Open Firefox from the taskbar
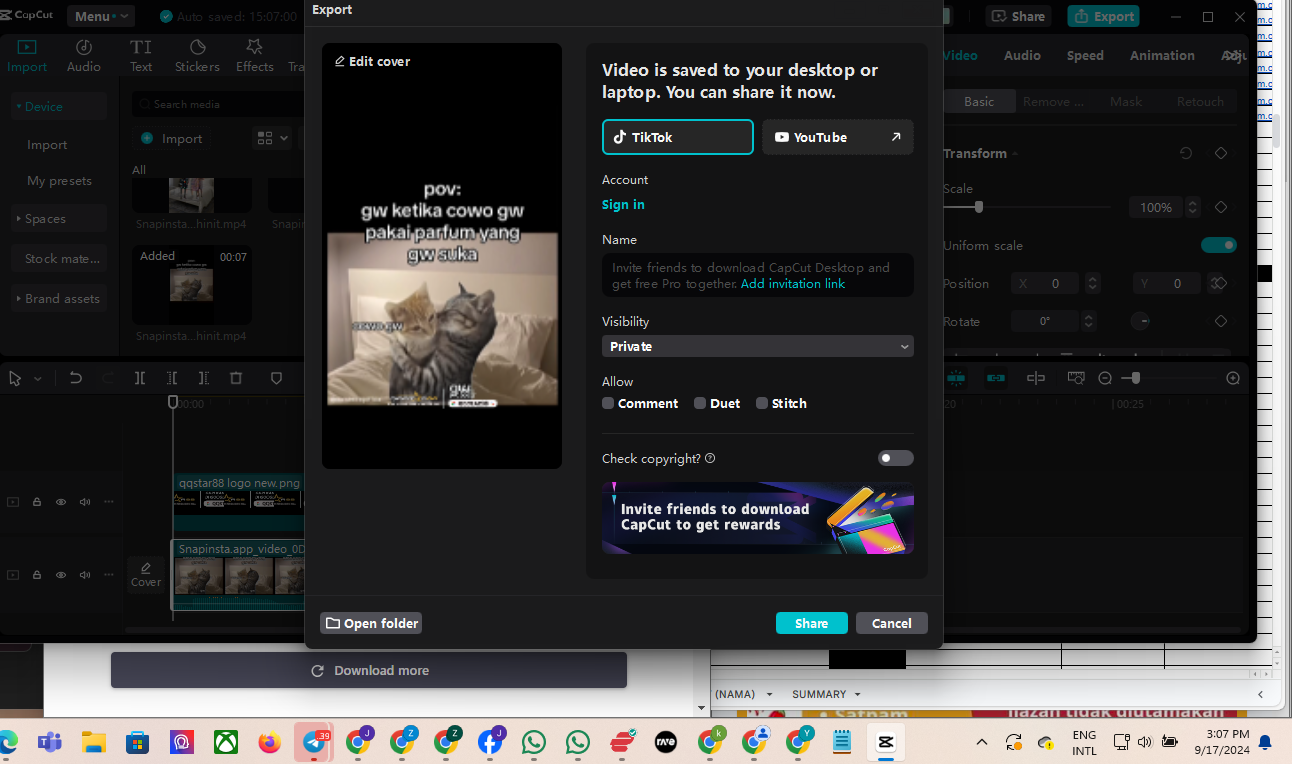1292x764 pixels. click(x=269, y=742)
